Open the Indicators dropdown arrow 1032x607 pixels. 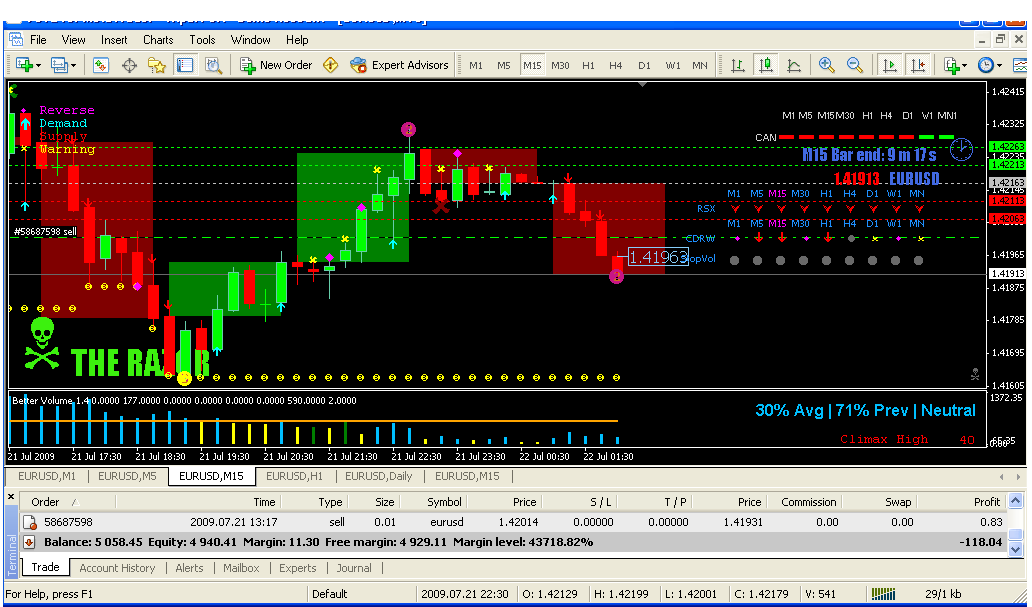tap(964, 65)
